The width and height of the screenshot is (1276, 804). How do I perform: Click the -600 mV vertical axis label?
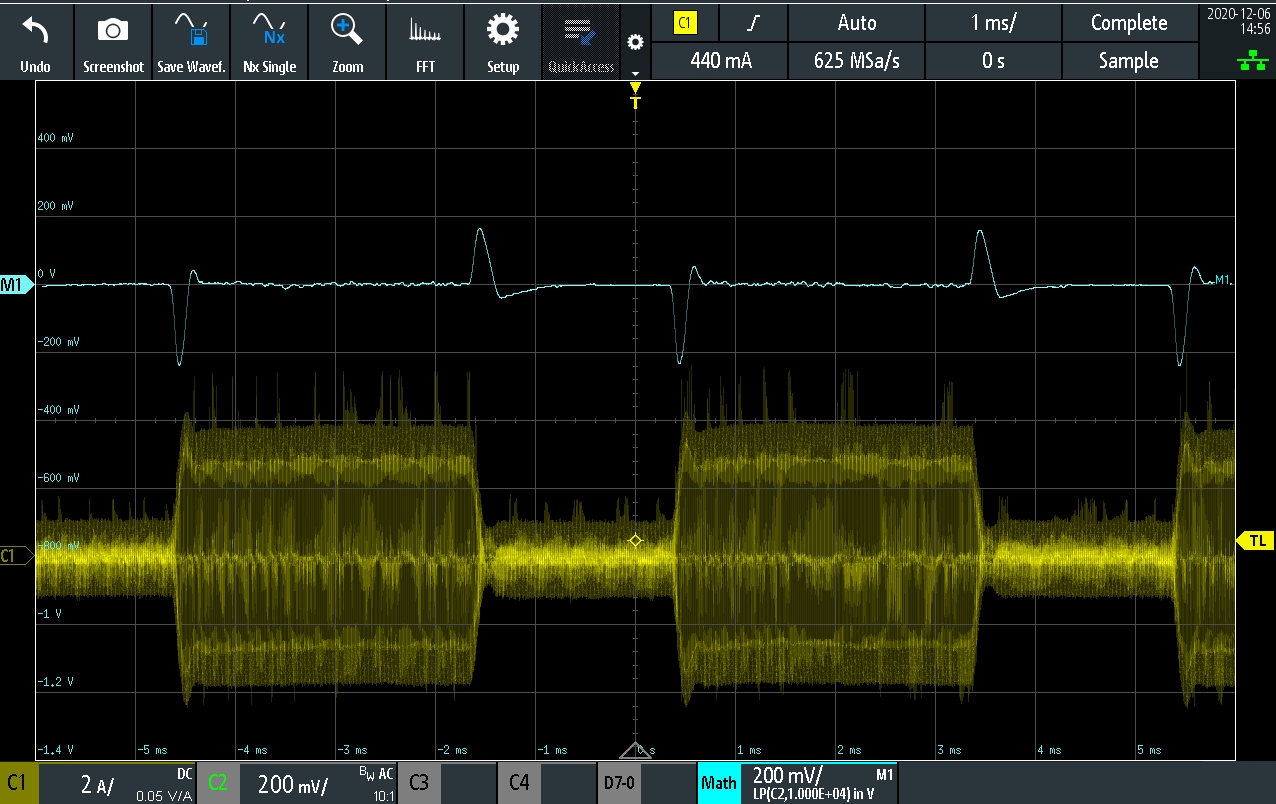click(x=57, y=478)
